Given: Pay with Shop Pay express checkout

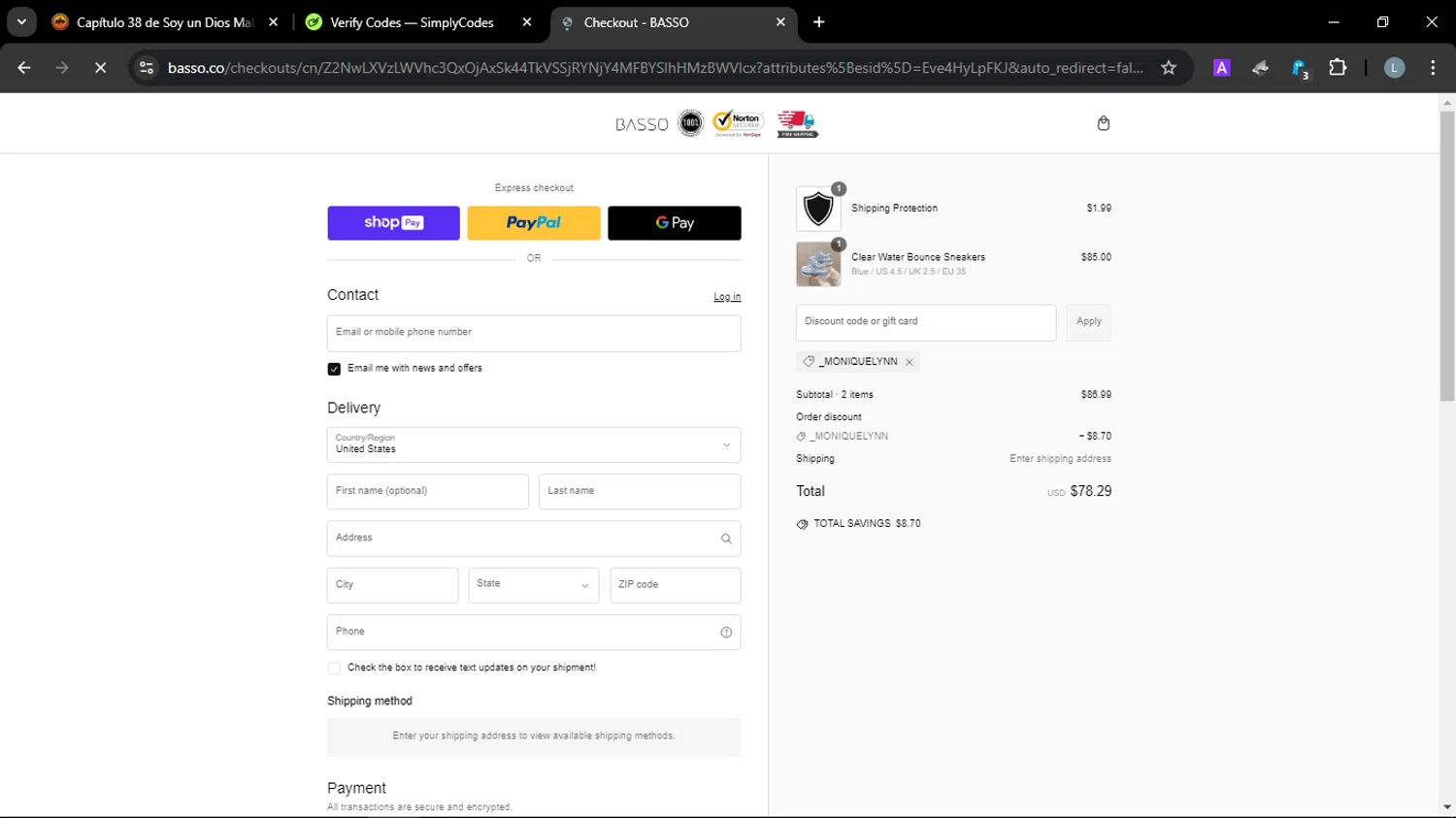Looking at the screenshot, I should [393, 223].
